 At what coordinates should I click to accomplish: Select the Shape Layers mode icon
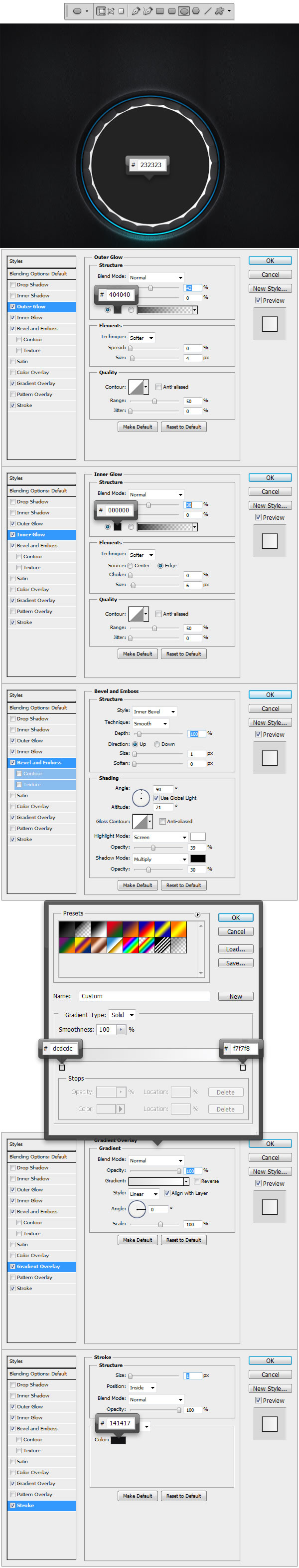pyautogui.click(x=101, y=11)
